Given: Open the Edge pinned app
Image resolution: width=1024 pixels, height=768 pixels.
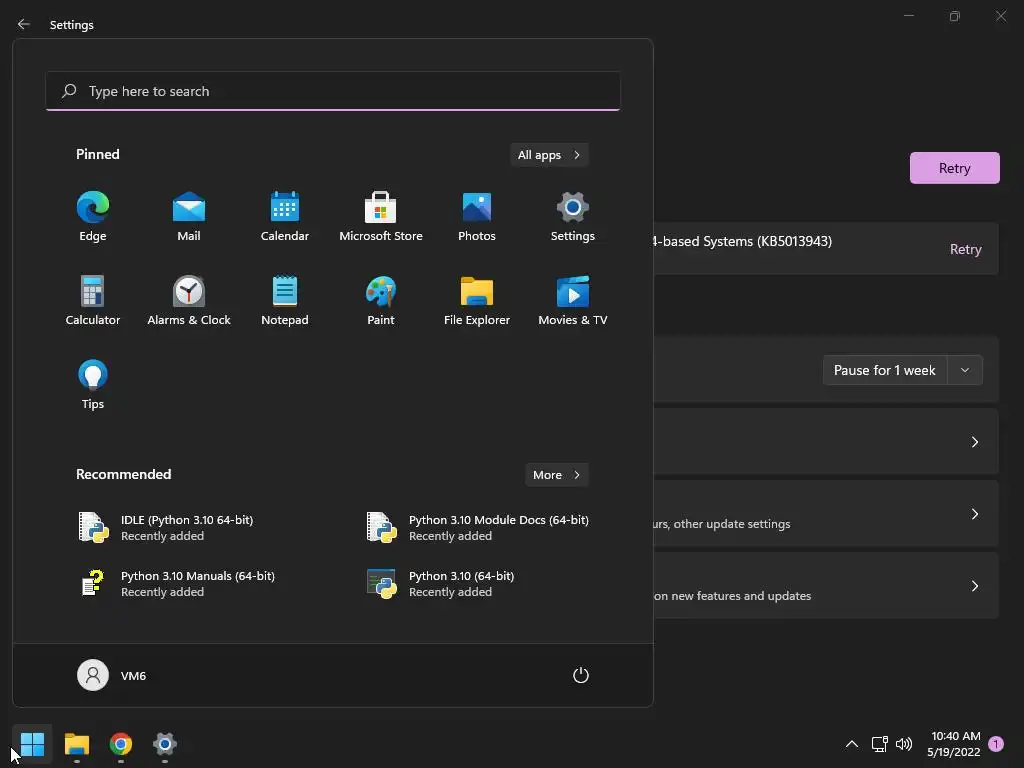Looking at the screenshot, I should click(93, 217).
